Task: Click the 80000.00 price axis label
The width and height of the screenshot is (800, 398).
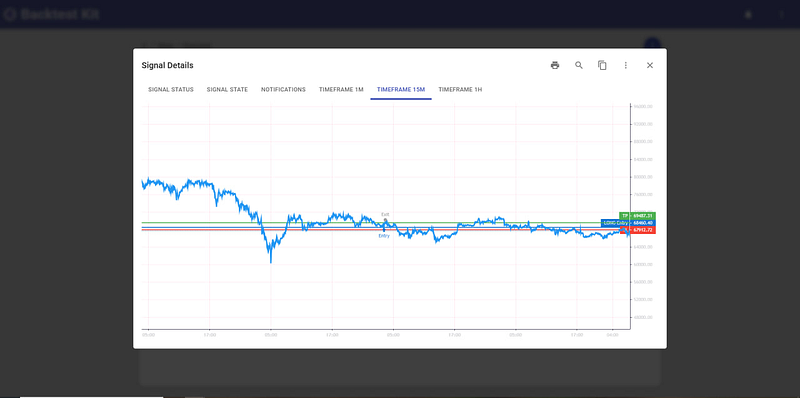Action: (643, 177)
